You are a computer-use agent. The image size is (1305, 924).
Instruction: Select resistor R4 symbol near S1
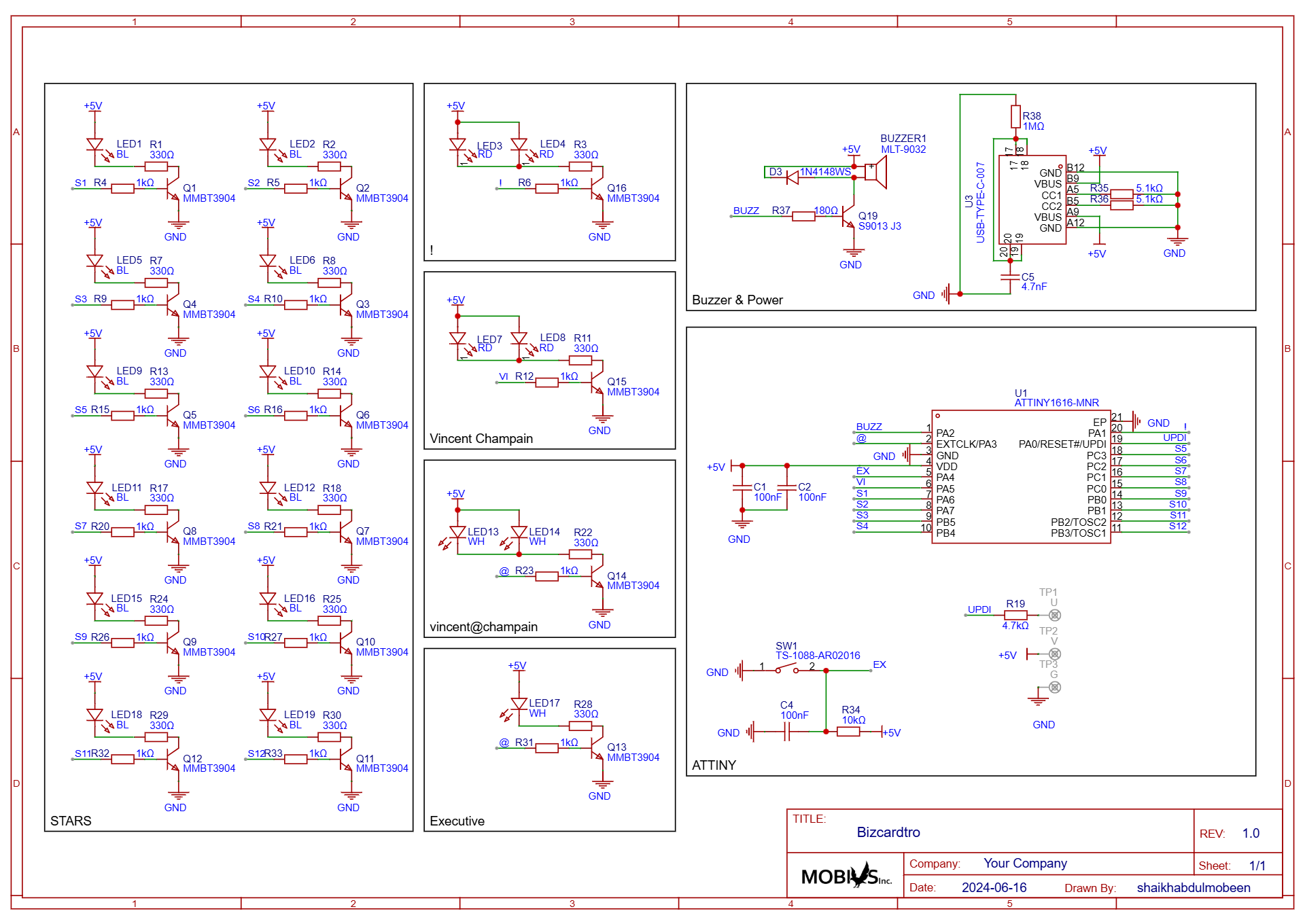[122, 189]
